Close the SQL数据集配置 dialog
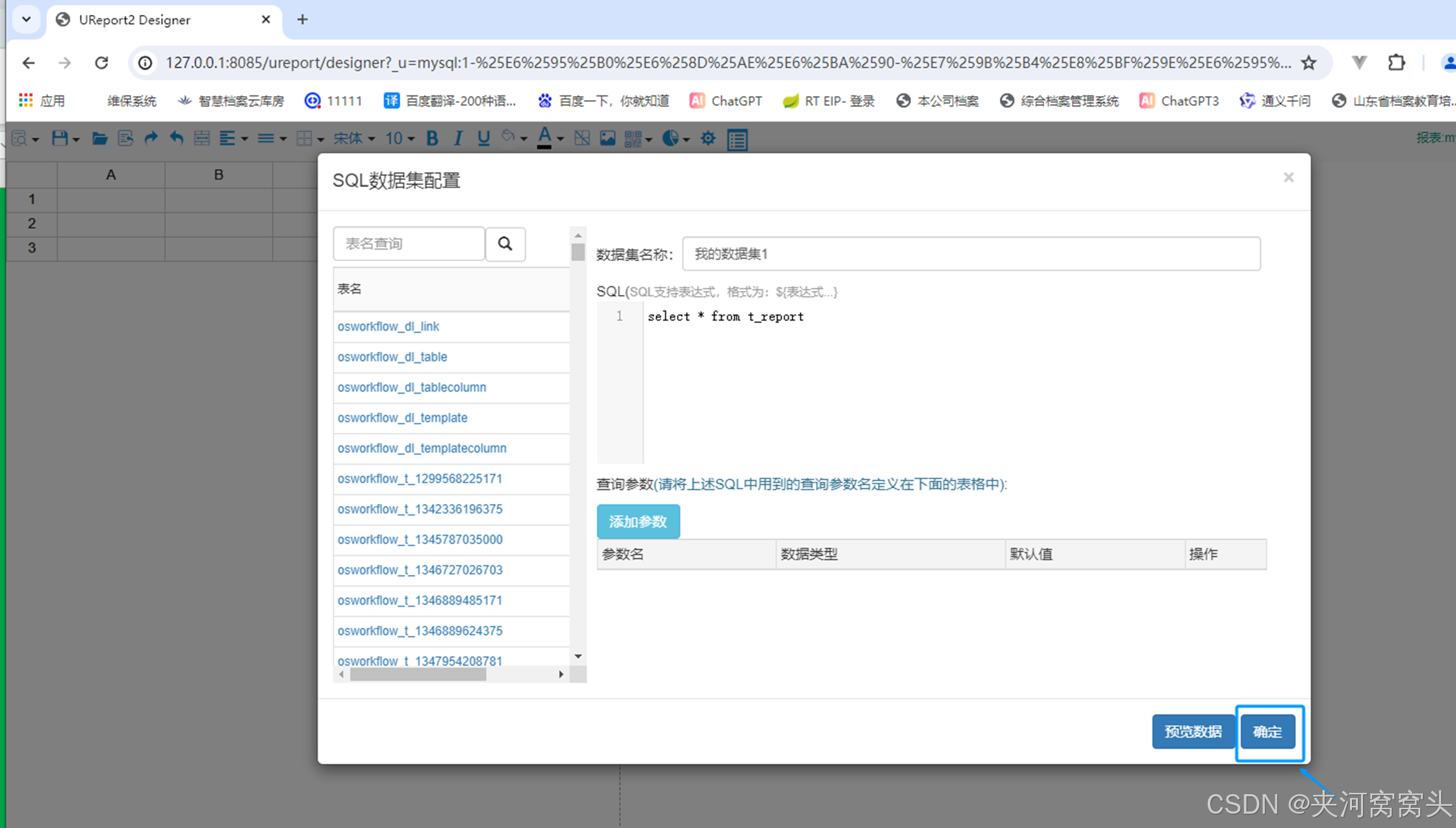This screenshot has width=1456, height=828. (x=1288, y=177)
